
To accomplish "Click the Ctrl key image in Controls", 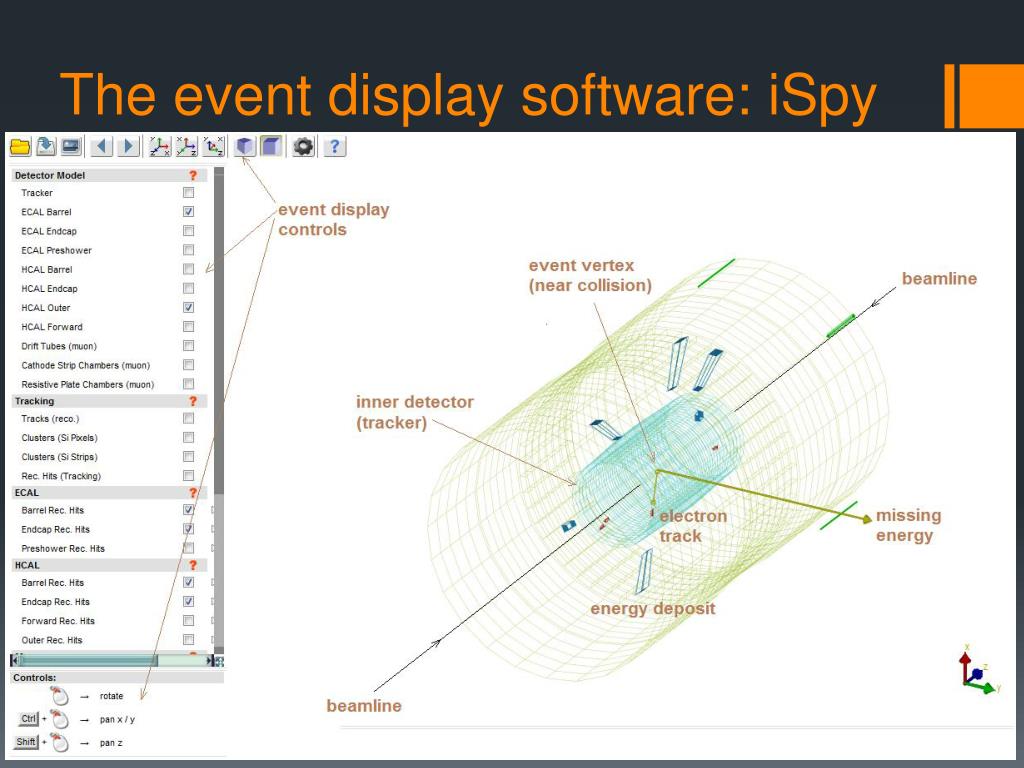I will 28,719.
